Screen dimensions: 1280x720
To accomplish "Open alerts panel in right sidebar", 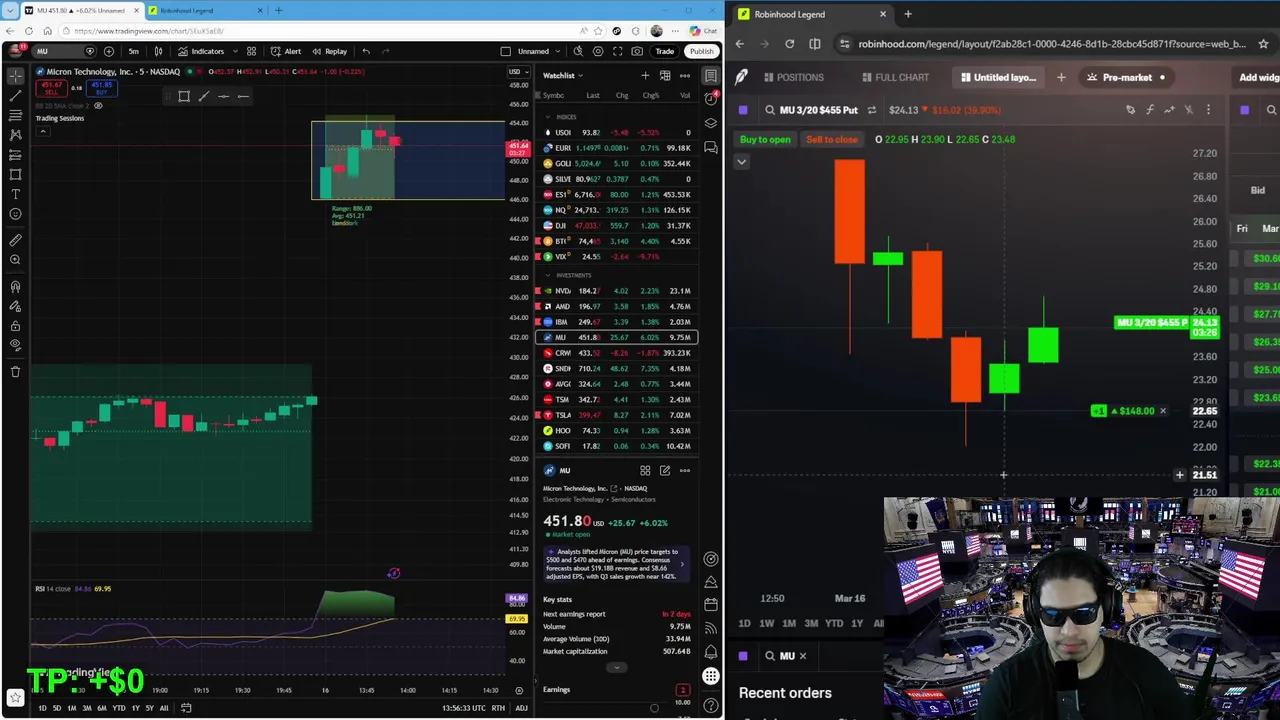I will coord(710,99).
